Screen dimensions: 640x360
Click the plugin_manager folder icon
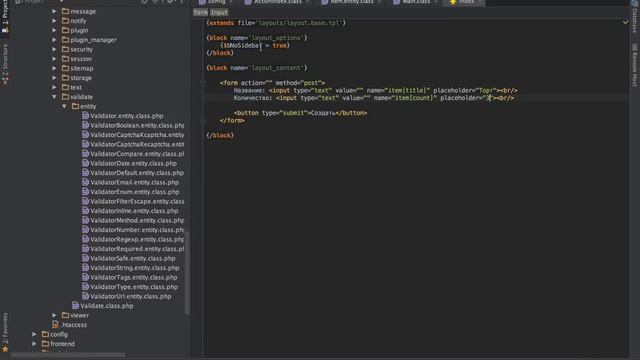[65, 40]
